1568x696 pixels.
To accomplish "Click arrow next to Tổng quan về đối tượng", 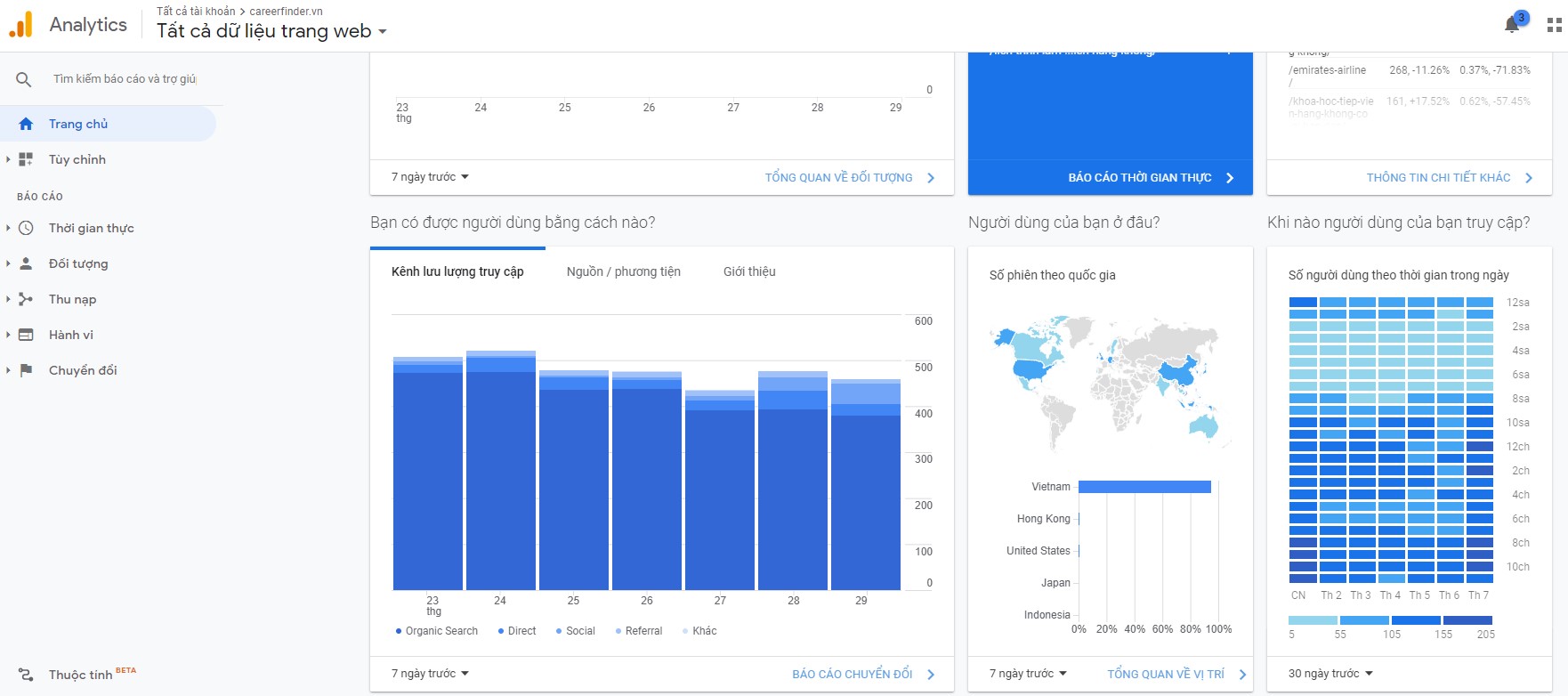I will pyautogui.click(x=931, y=178).
